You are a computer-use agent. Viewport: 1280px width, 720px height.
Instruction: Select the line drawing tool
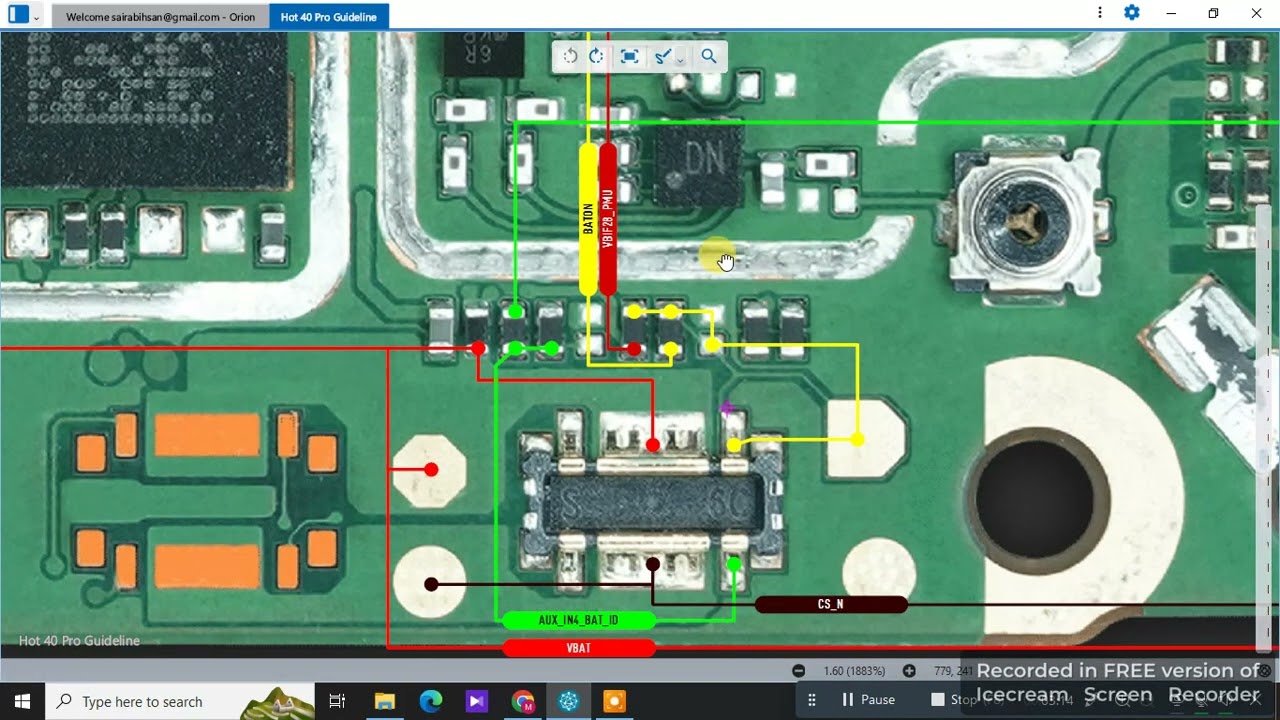[x=661, y=57]
